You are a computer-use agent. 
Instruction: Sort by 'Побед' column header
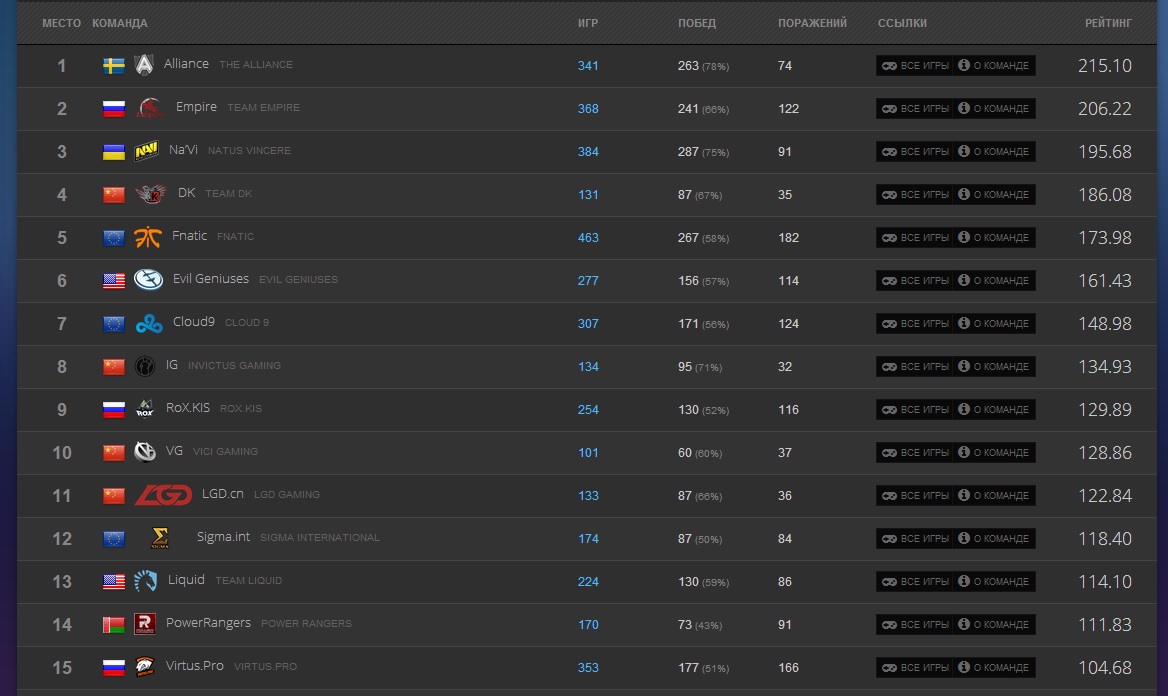pyautogui.click(x=697, y=23)
